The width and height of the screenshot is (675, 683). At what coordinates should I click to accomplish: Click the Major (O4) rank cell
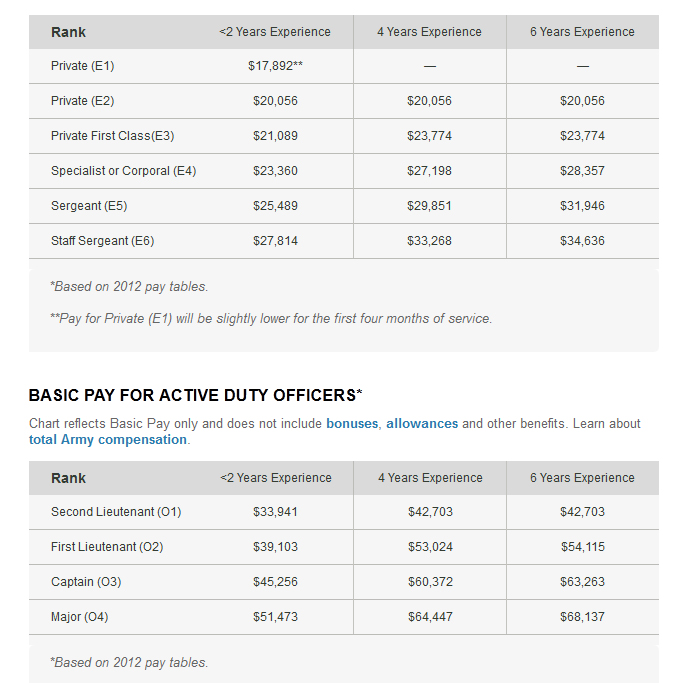tap(80, 617)
